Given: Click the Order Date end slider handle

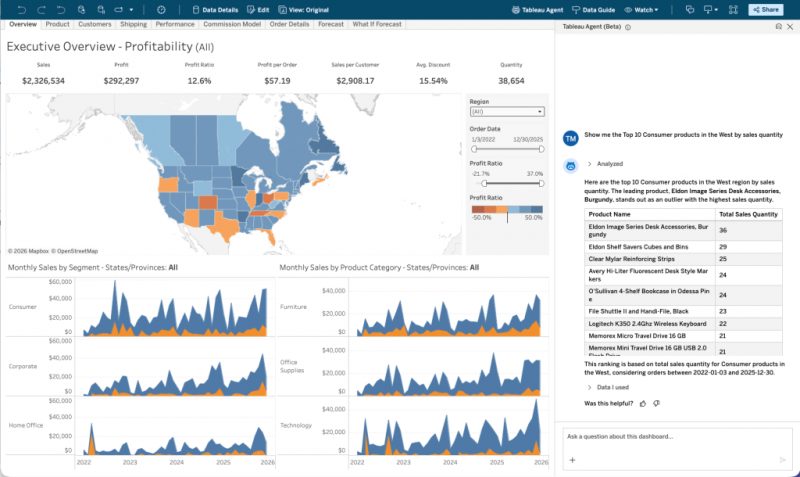Looking at the screenshot, I should click(x=541, y=149).
